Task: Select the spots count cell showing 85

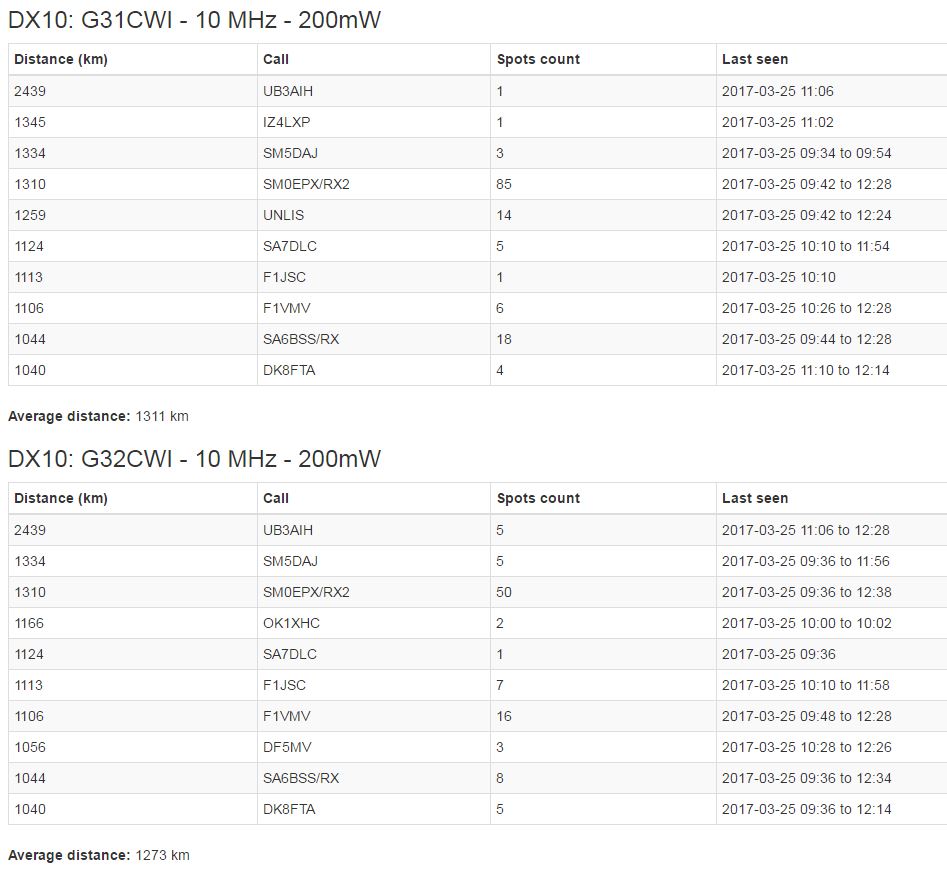Action: click(504, 184)
